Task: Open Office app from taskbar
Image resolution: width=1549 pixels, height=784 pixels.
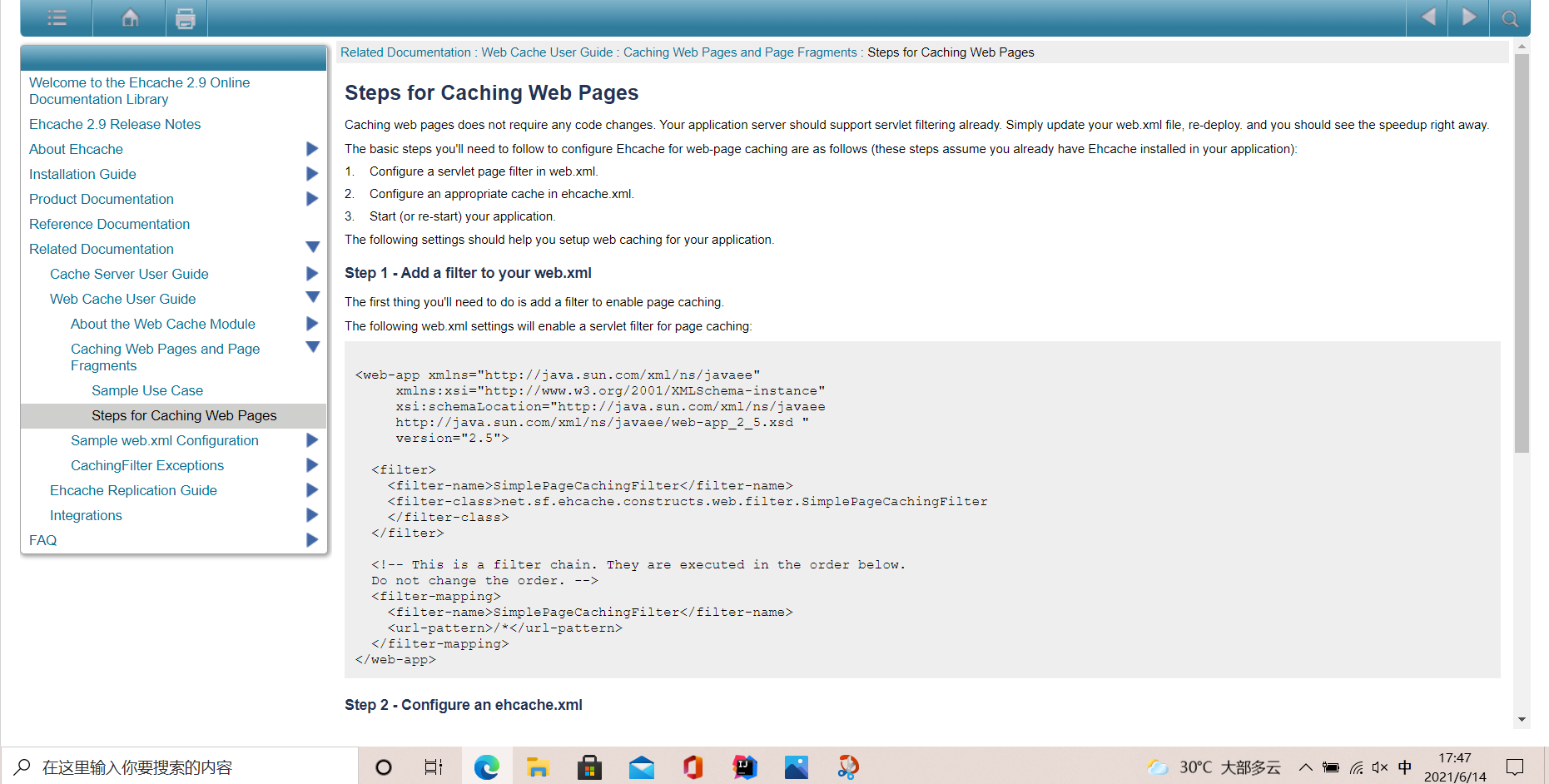Action: [693, 767]
